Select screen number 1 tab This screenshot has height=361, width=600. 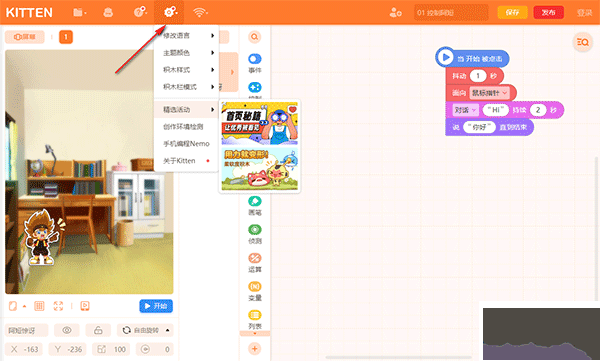click(66, 37)
